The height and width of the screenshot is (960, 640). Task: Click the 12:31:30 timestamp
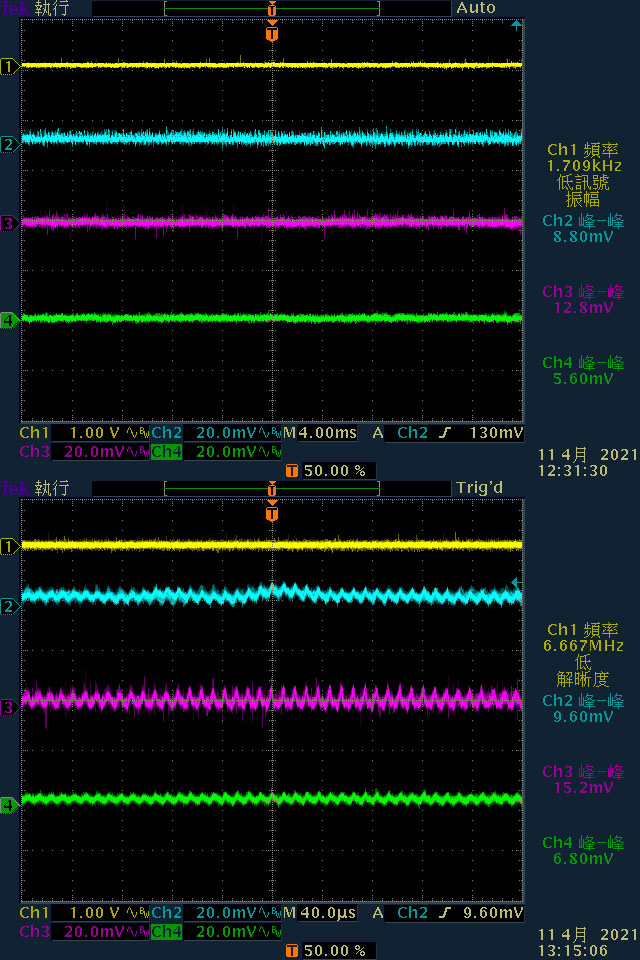573,471
